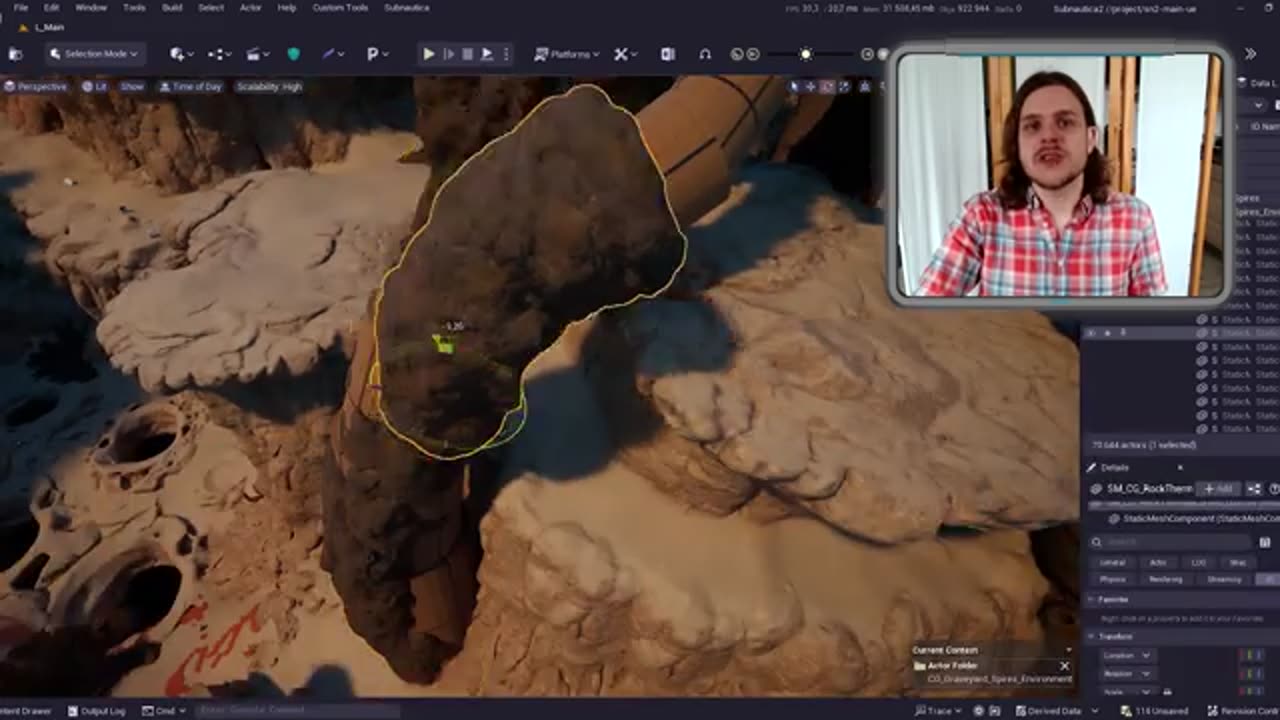The image size is (1280, 720).
Task: Select the Rendering filter in Details
Action: (x=1166, y=579)
